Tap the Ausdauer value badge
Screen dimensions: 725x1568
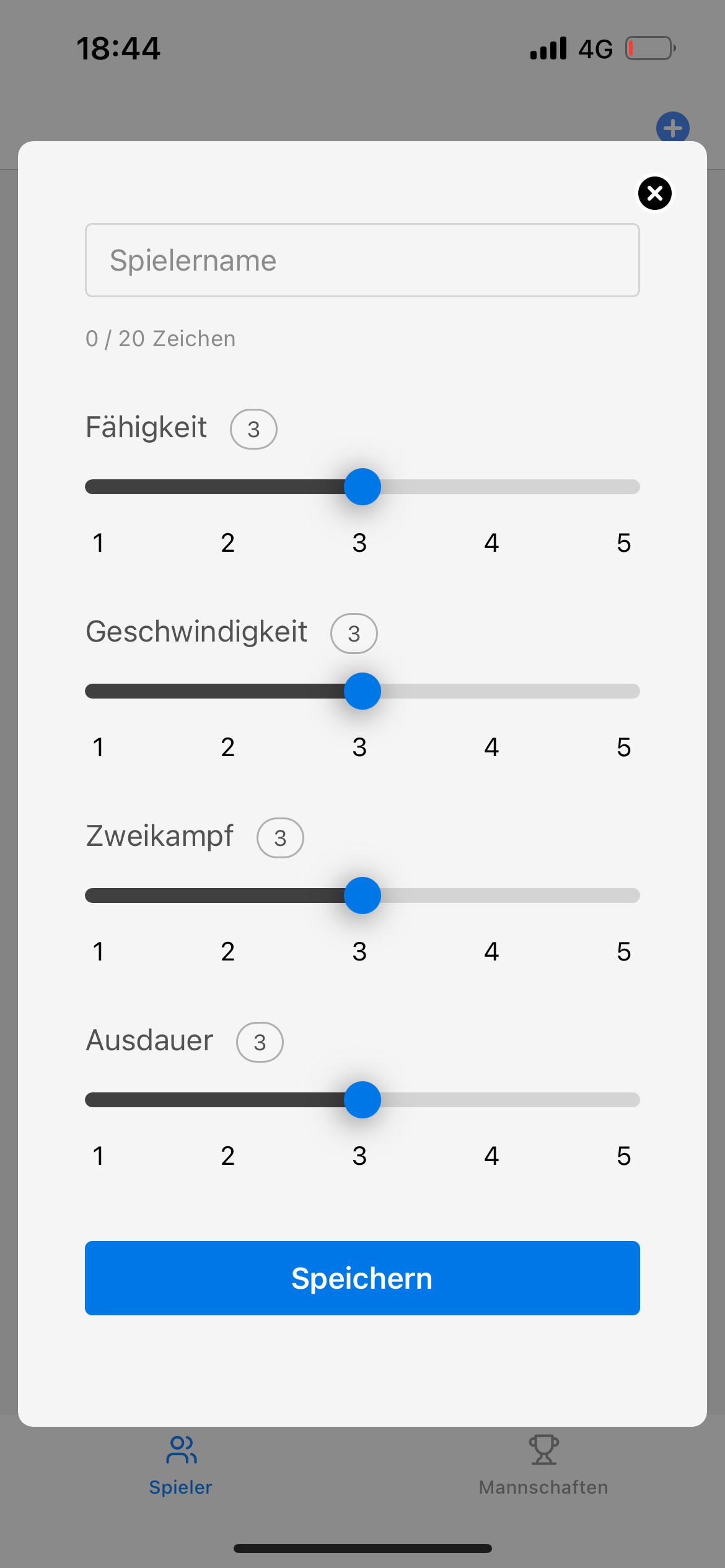click(x=260, y=1042)
